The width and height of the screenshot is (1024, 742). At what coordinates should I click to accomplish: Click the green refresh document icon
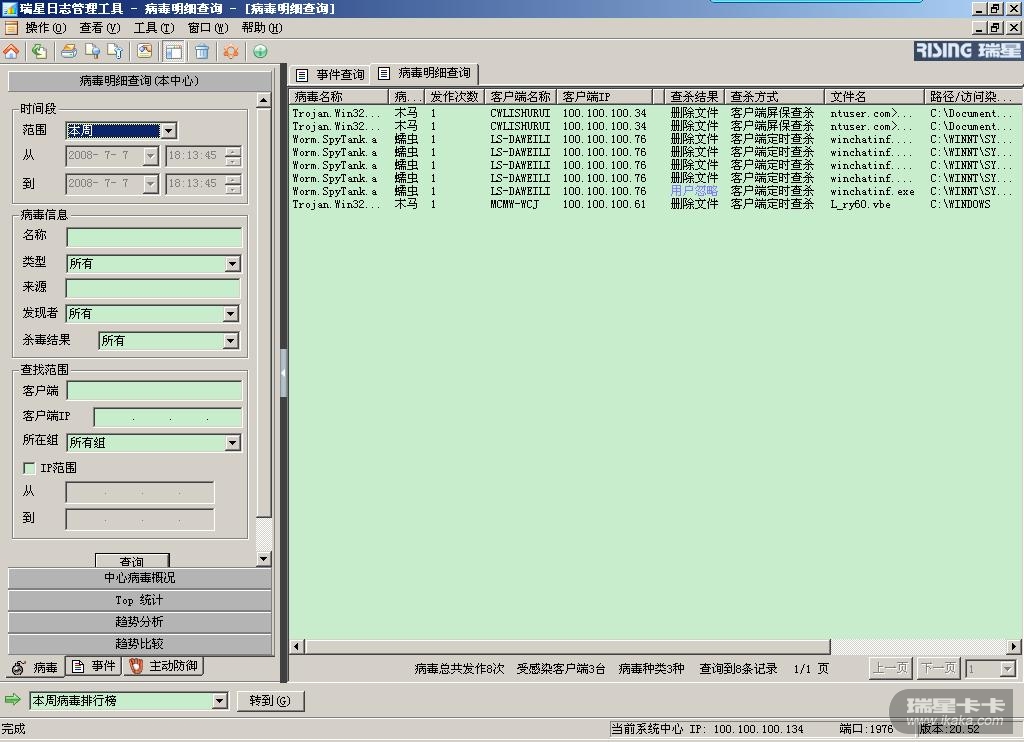pyautogui.click(x=39, y=51)
